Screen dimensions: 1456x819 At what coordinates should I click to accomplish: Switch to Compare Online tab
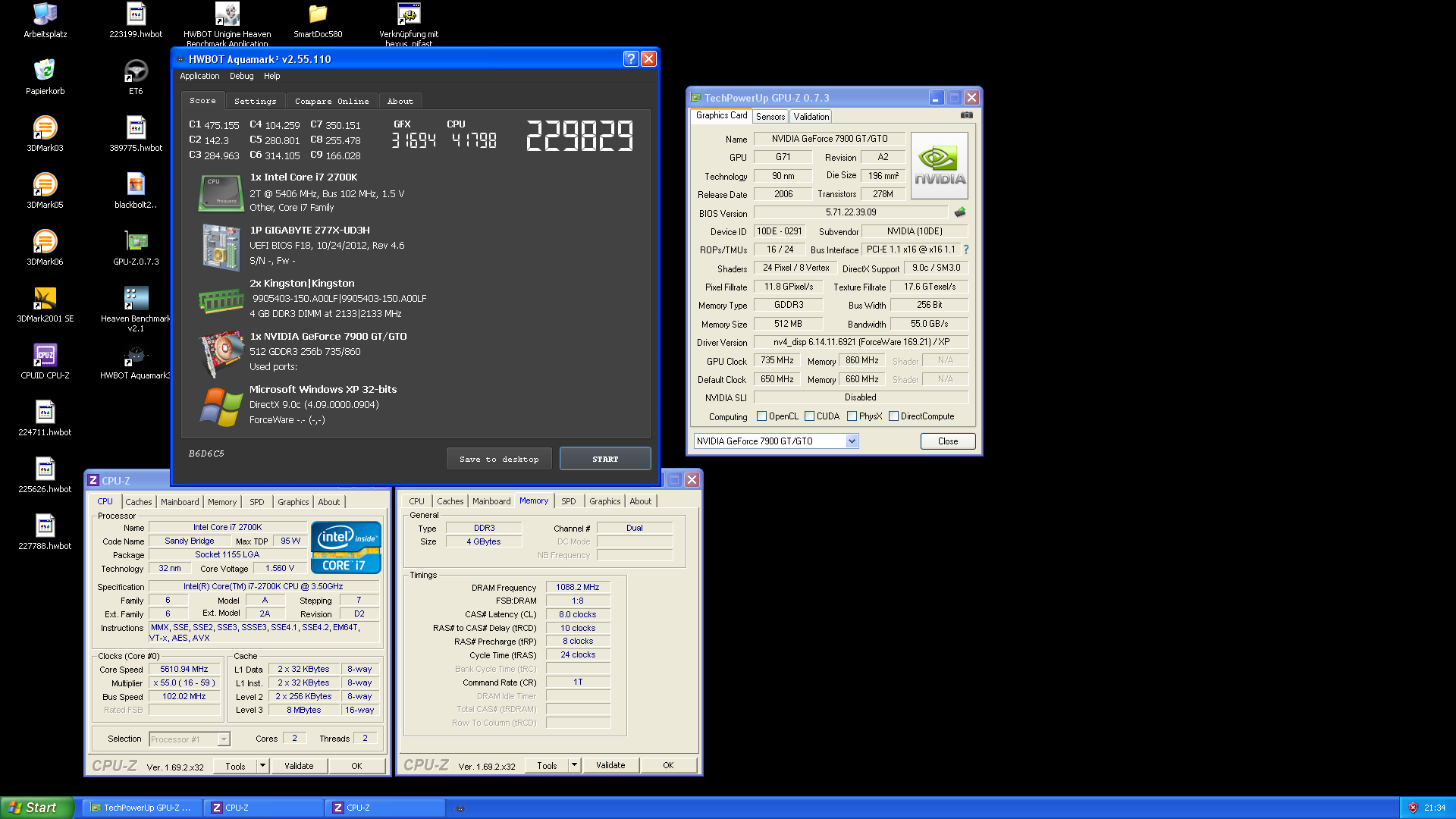click(x=332, y=101)
